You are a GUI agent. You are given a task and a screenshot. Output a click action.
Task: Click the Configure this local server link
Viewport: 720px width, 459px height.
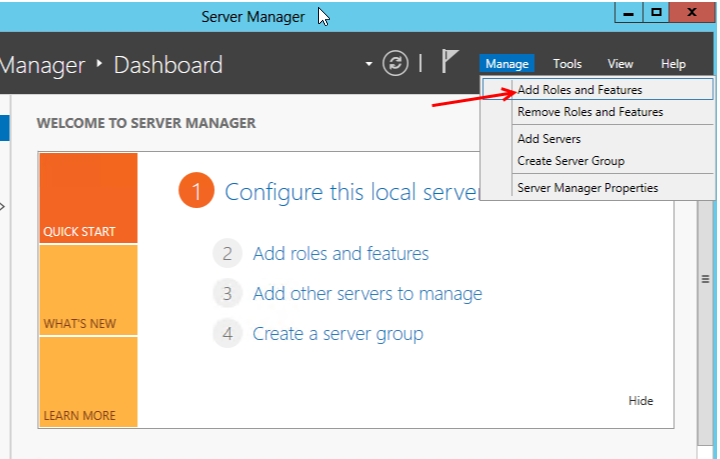(x=352, y=192)
